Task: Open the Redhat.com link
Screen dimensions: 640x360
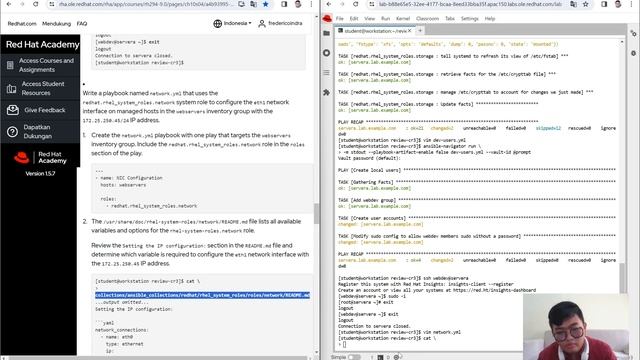Action: tap(22, 24)
